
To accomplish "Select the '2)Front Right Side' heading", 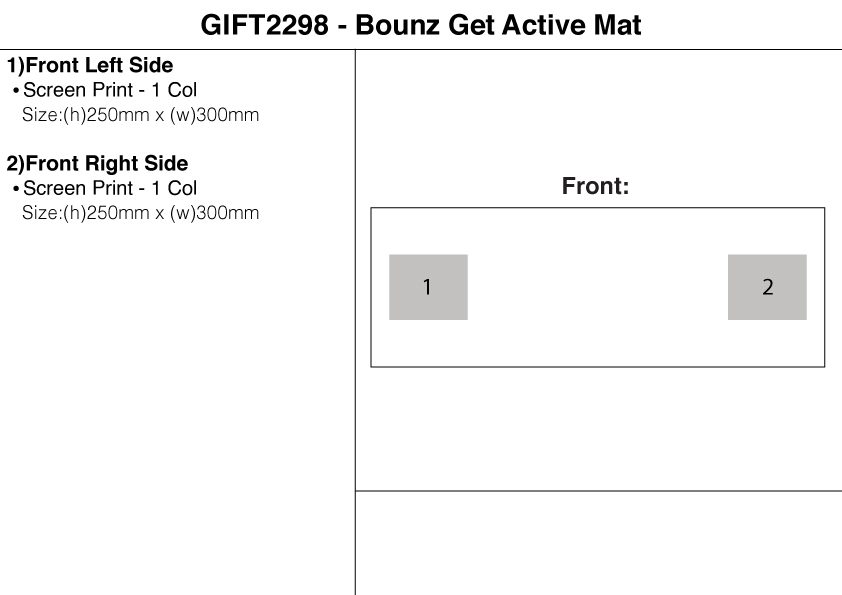I will (x=97, y=163).
